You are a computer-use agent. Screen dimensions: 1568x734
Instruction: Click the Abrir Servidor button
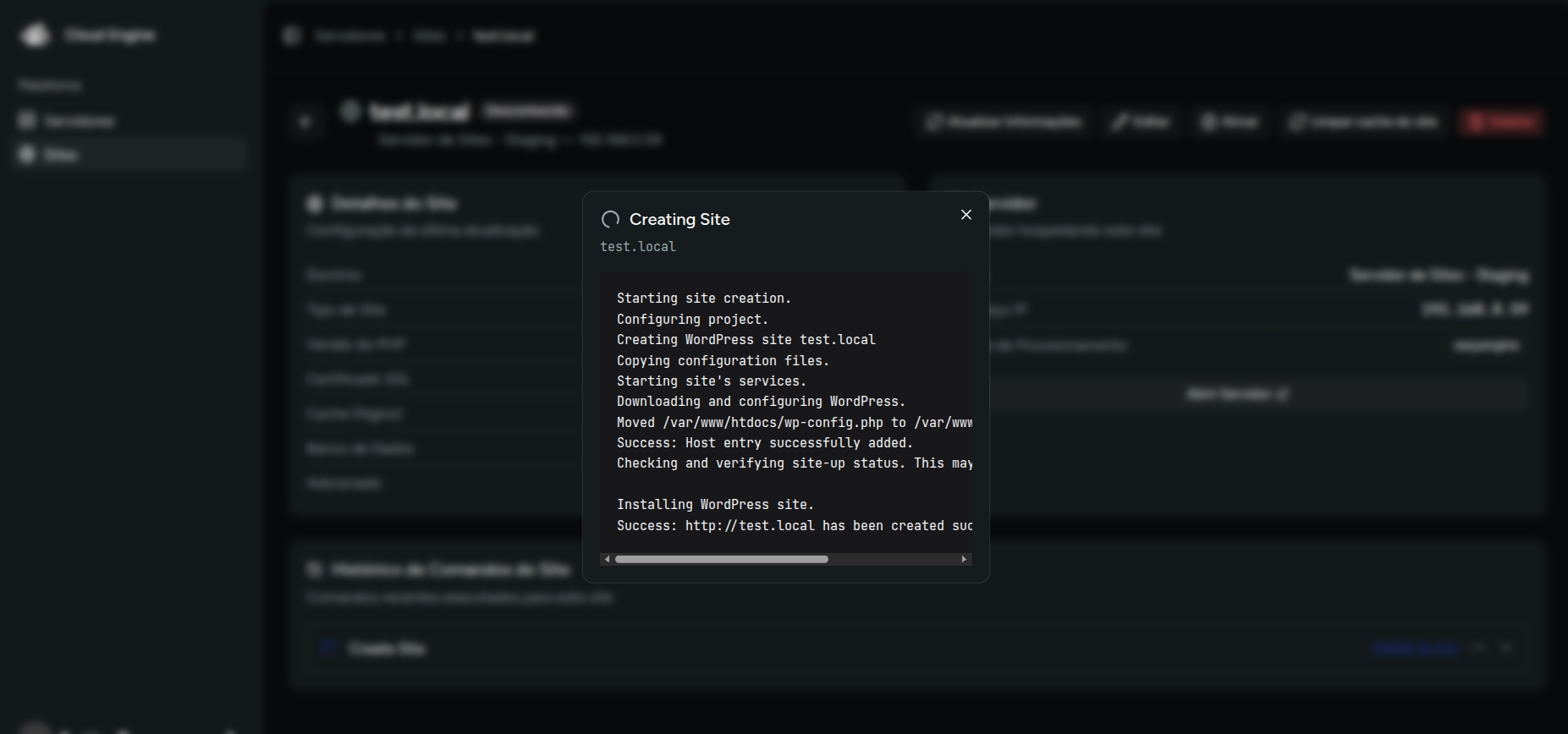click(1237, 394)
